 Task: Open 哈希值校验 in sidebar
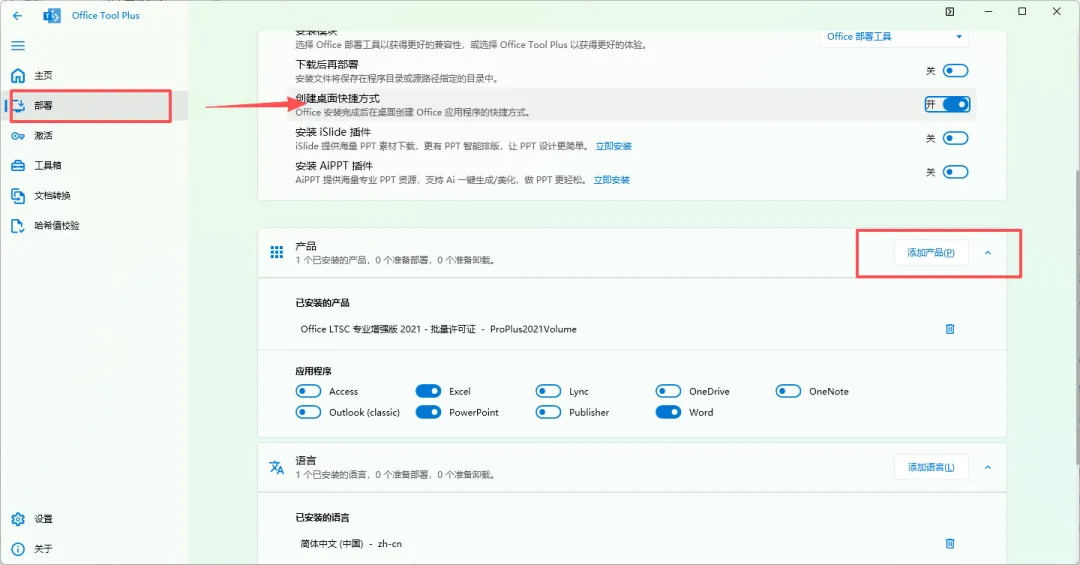pos(94,225)
